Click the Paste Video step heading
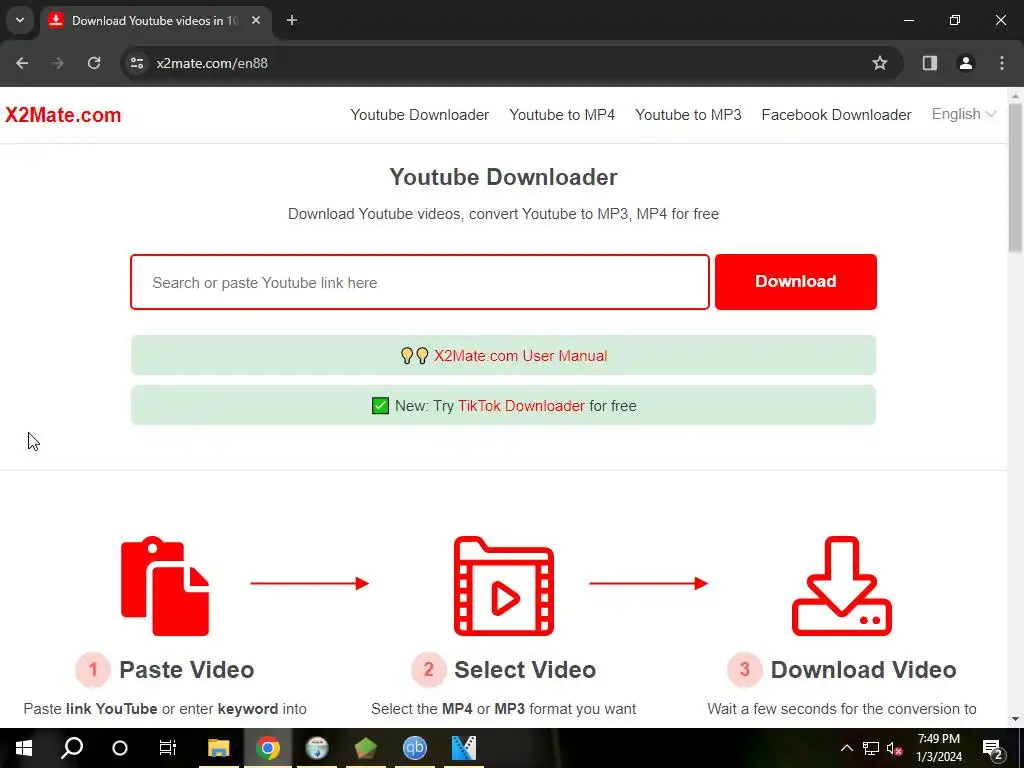The height and width of the screenshot is (768, 1024). click(x=187, y=670)
